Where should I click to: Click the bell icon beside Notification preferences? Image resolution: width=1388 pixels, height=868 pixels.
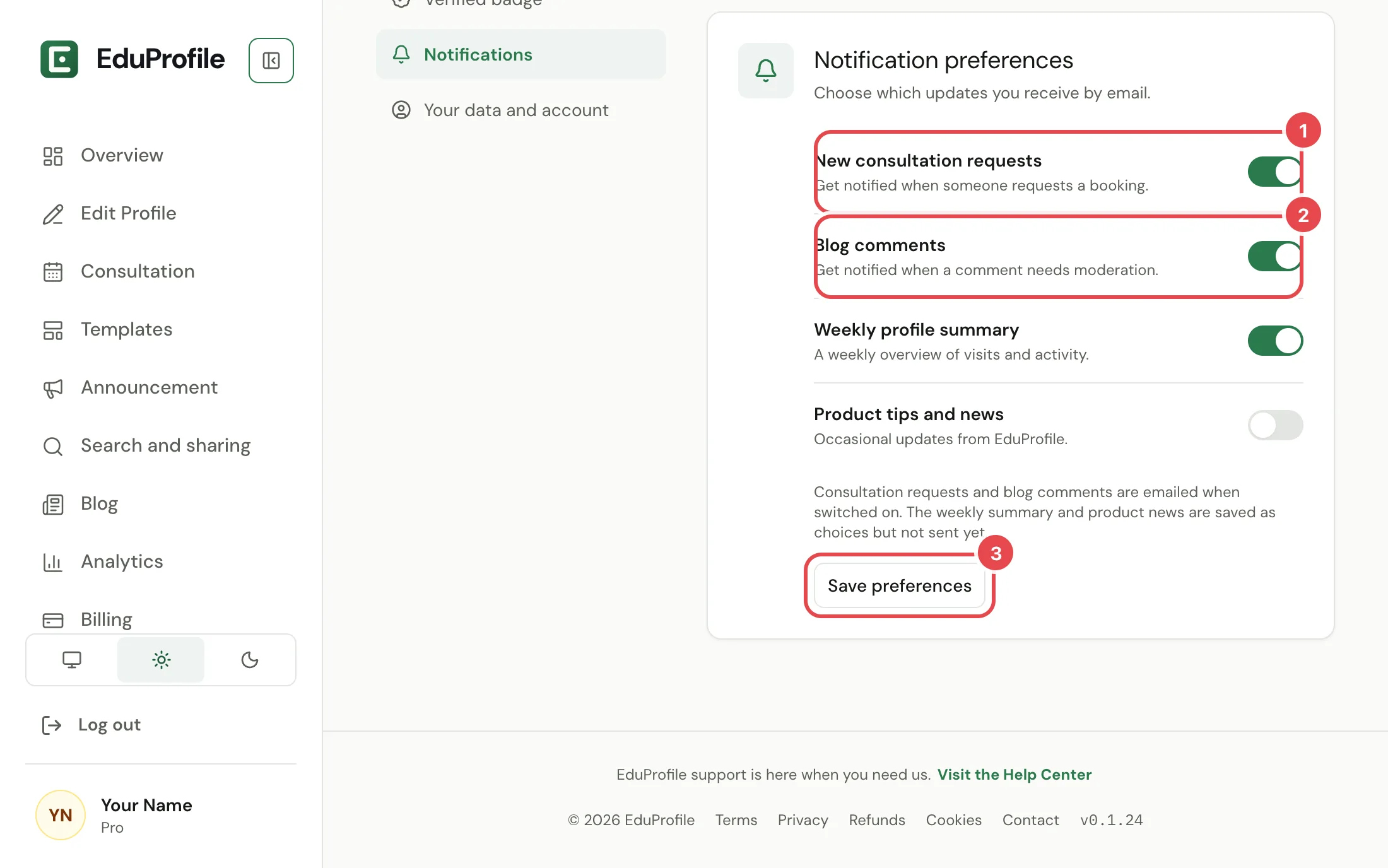point(766,70)
